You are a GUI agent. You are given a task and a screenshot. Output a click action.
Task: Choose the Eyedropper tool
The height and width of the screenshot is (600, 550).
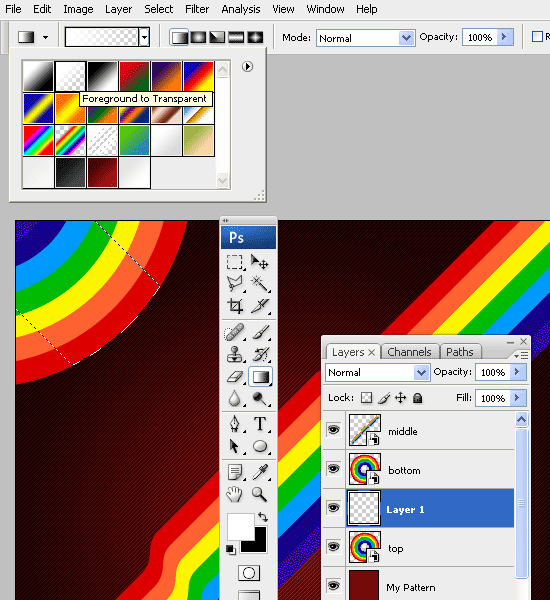click(260, 472)
